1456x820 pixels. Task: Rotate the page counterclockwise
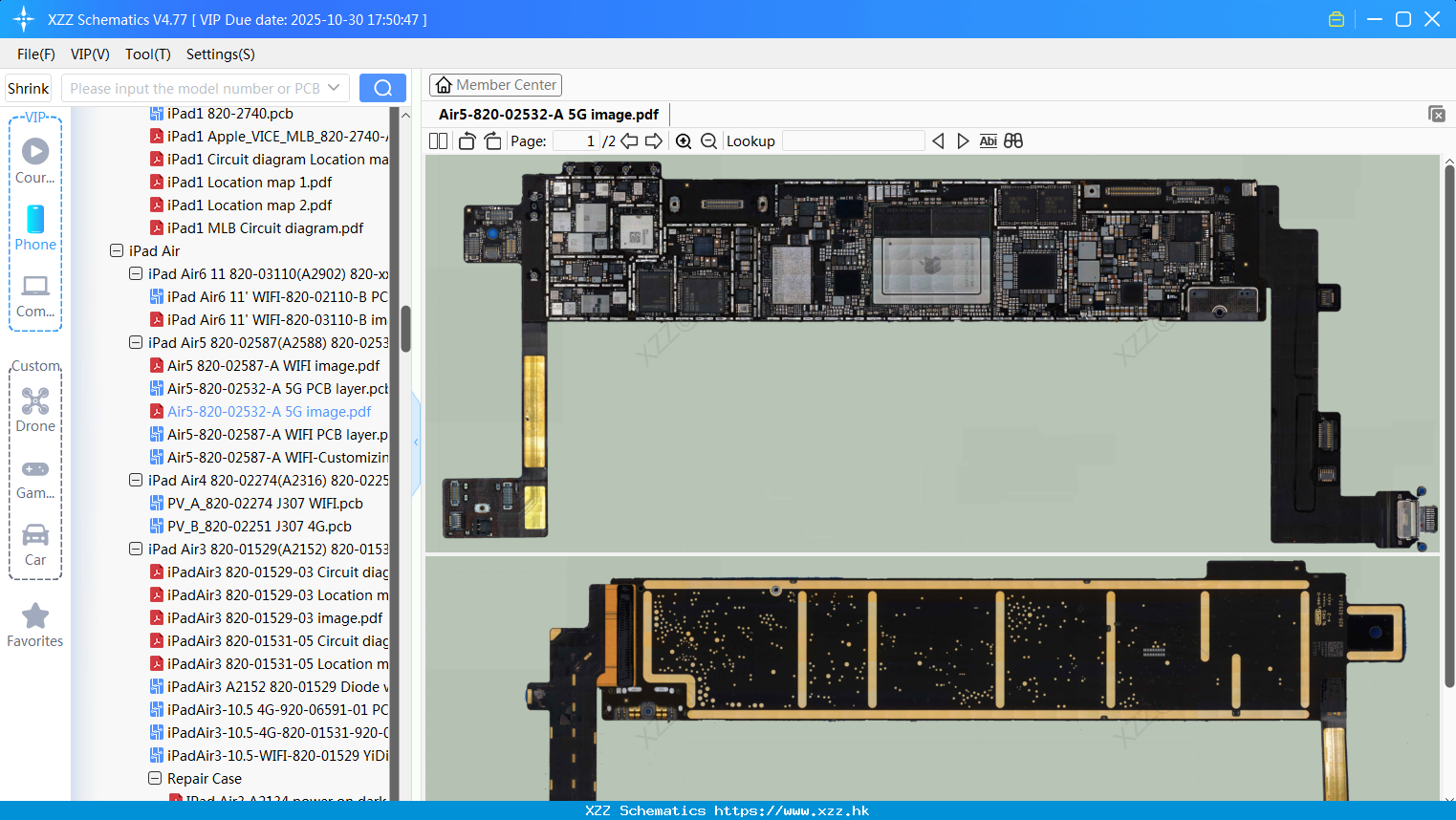[x=467, y=140]
